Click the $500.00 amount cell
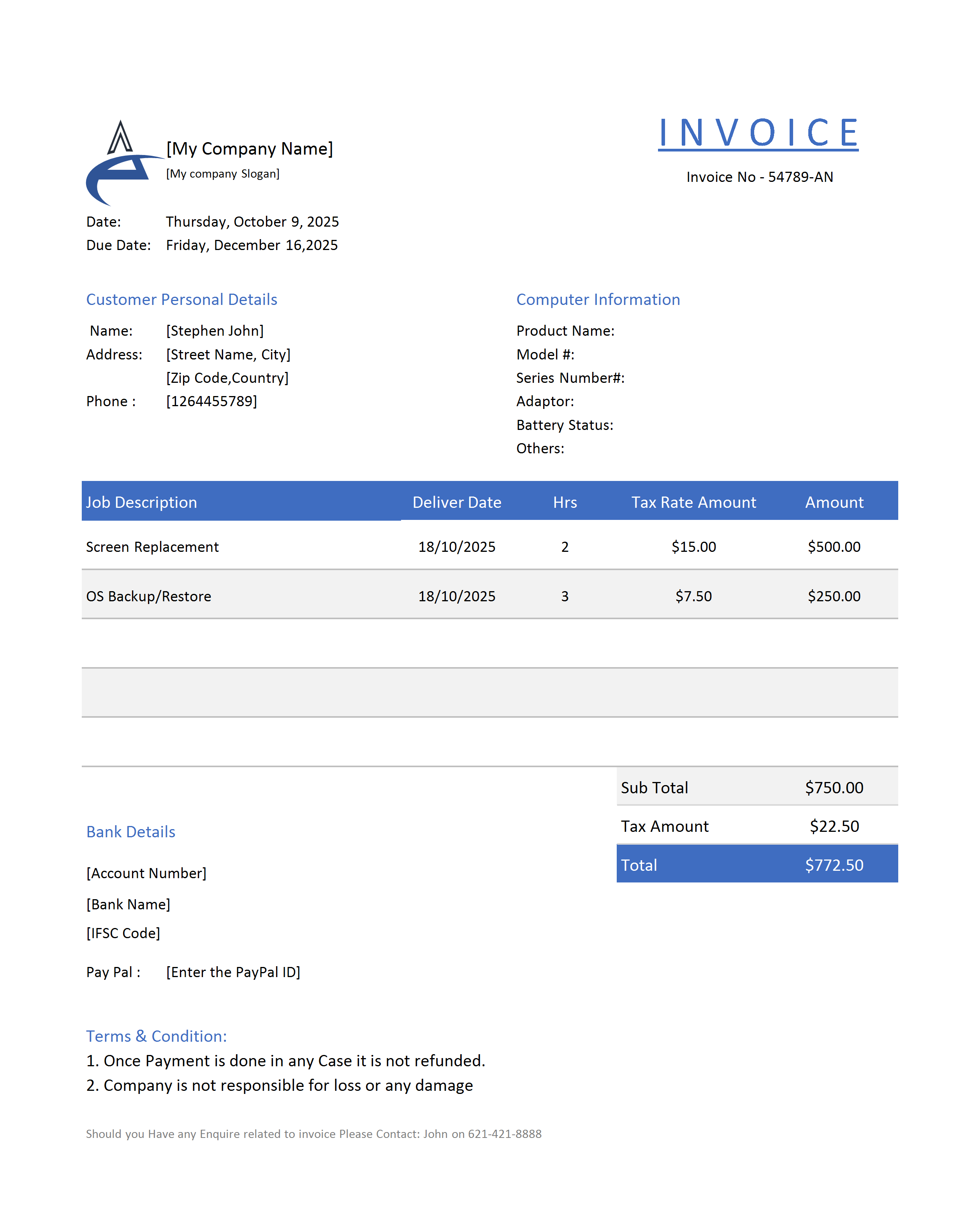The width and height of the screenshot is (980, 1231). [x=834, y=547]
